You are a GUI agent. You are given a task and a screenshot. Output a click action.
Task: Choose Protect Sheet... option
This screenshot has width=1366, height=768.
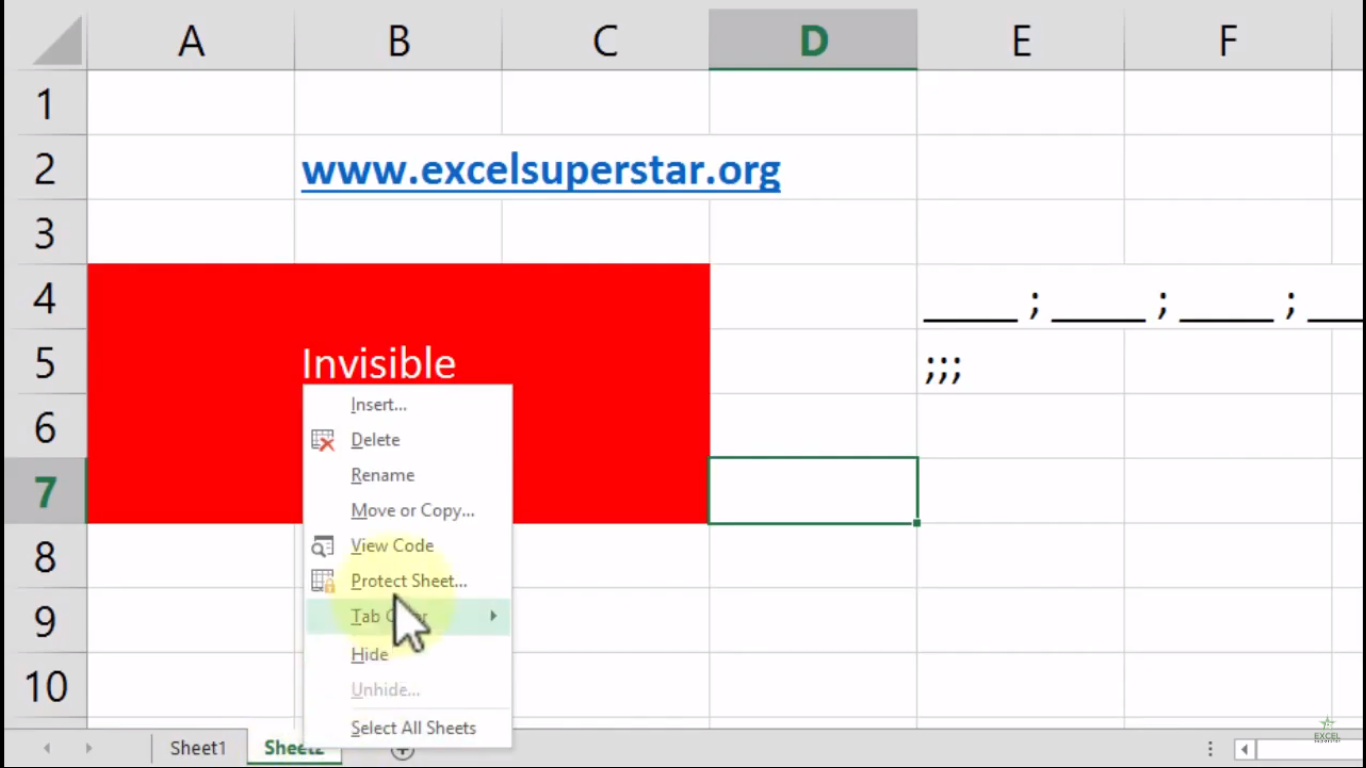tap(408, 581)
